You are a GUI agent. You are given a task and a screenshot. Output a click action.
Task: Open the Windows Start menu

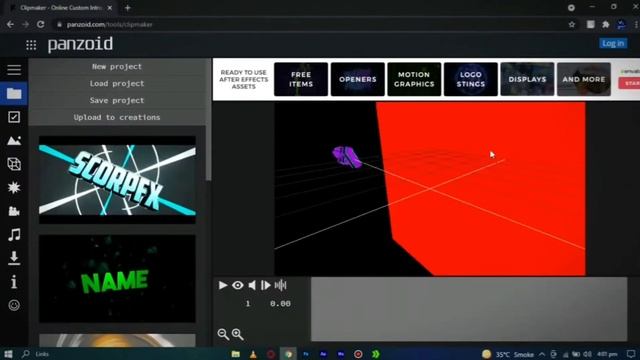pos(8,354)
